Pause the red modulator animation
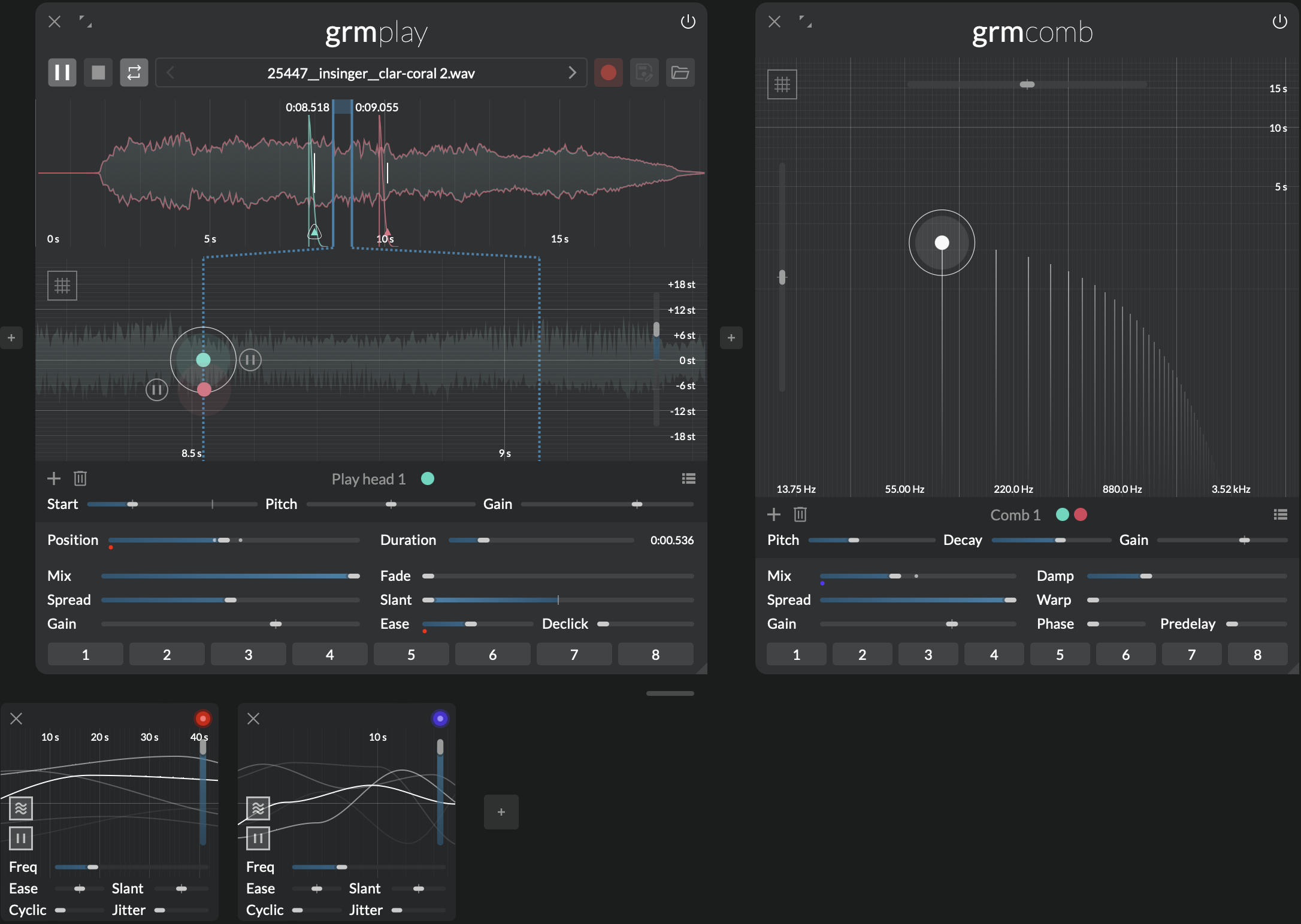Viewport: 1301px width, 924px height. coord(21,838)
